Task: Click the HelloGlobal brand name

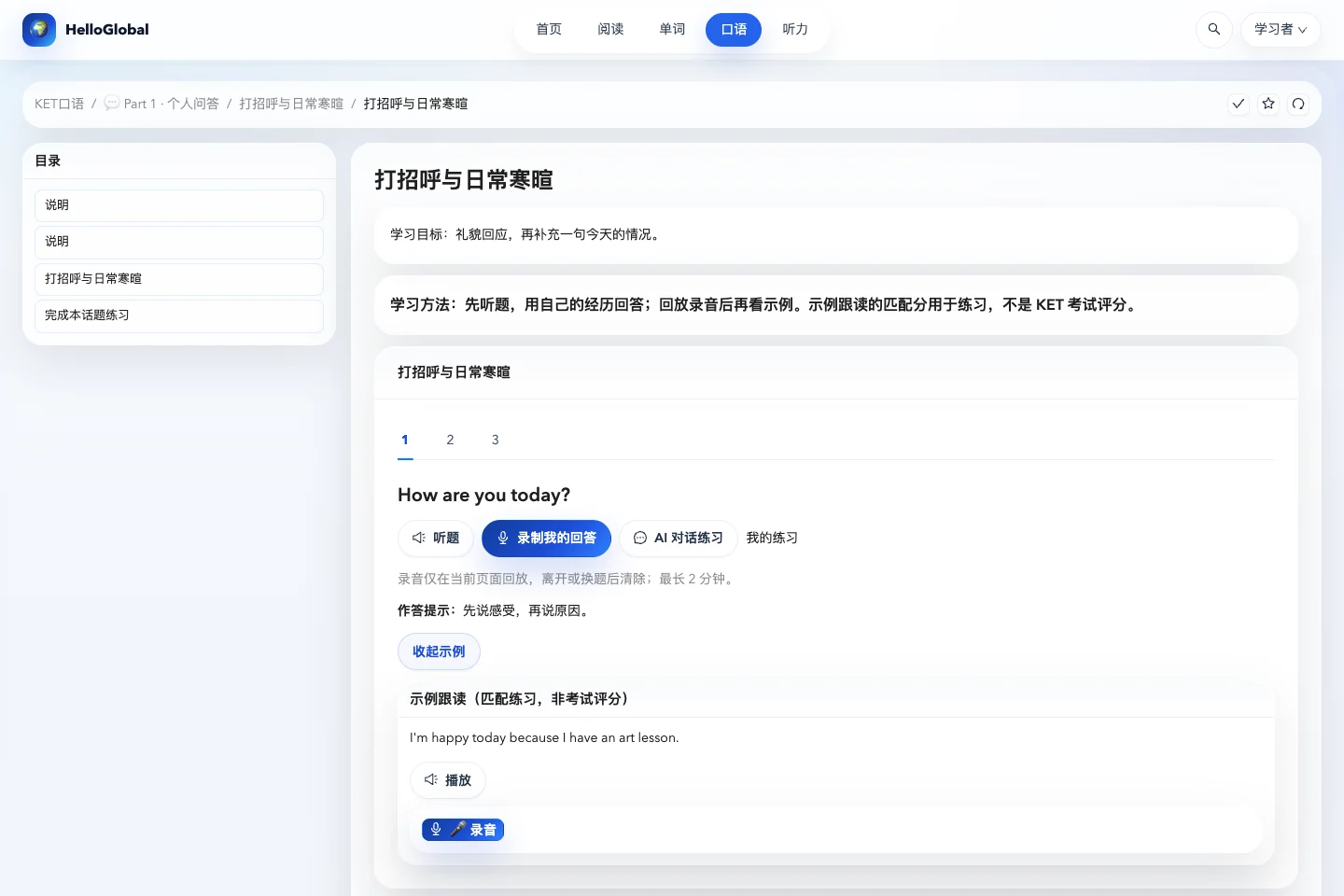Action: click(107, 30)
